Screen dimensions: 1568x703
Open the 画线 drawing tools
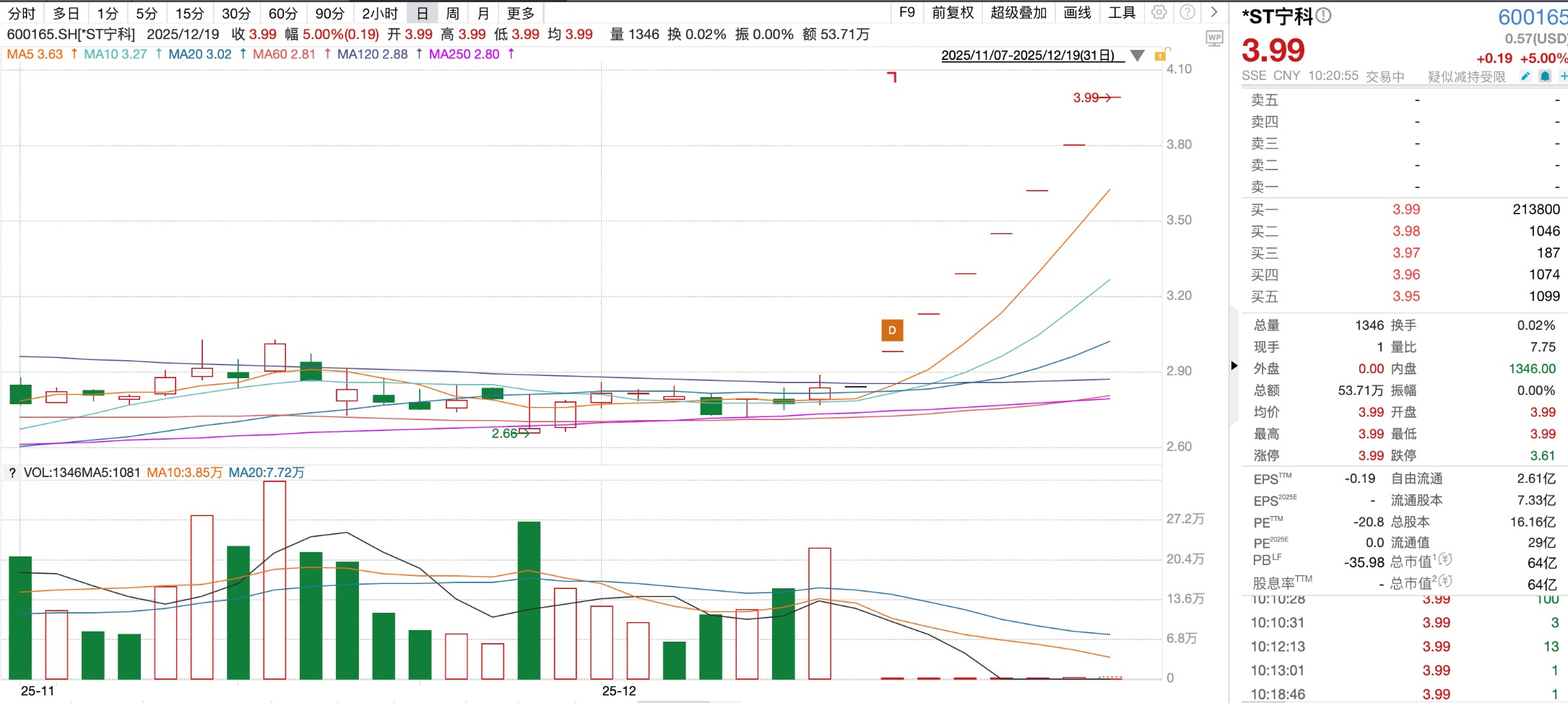tap(1077, 12)
